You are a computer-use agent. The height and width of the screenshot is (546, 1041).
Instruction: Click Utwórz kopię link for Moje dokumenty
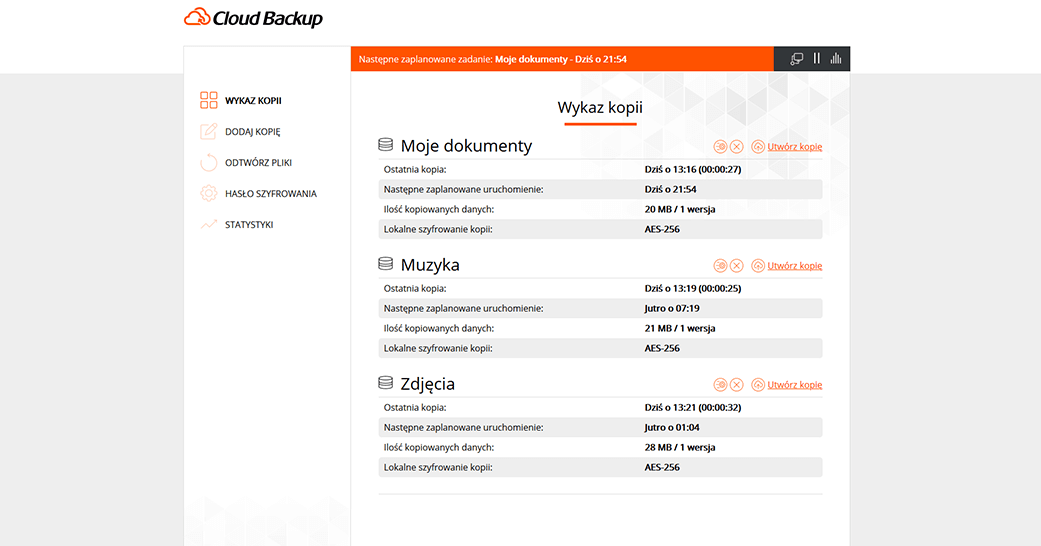[x=794, y=147]
